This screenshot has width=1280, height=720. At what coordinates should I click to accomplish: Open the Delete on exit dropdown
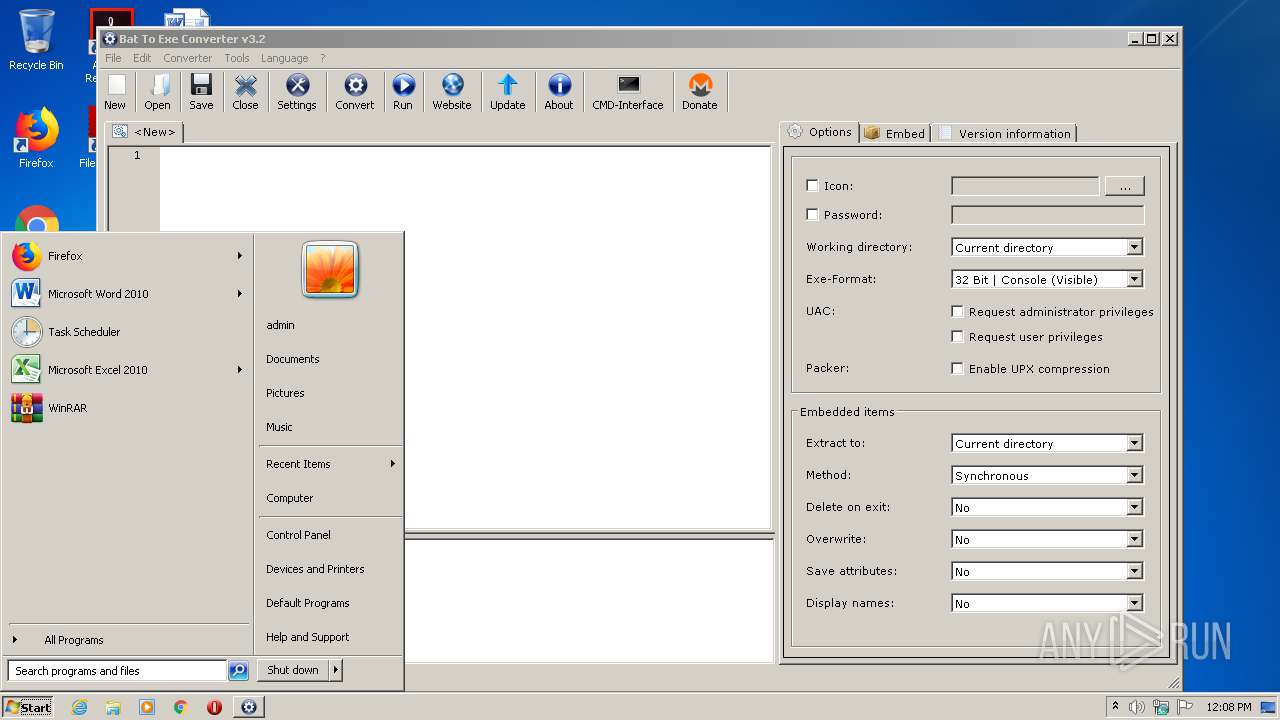tap(1047, 507)
